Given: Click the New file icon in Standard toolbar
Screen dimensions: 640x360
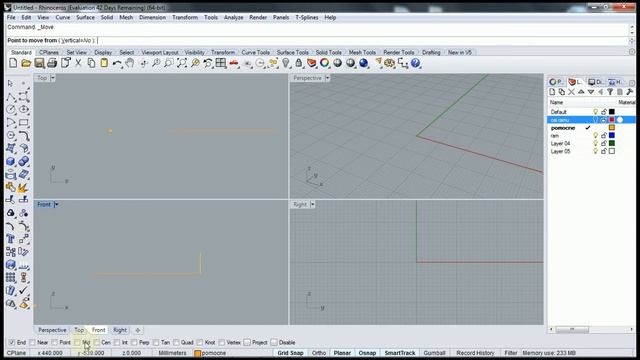Looking at the screenshot, I should pos(13,63).
